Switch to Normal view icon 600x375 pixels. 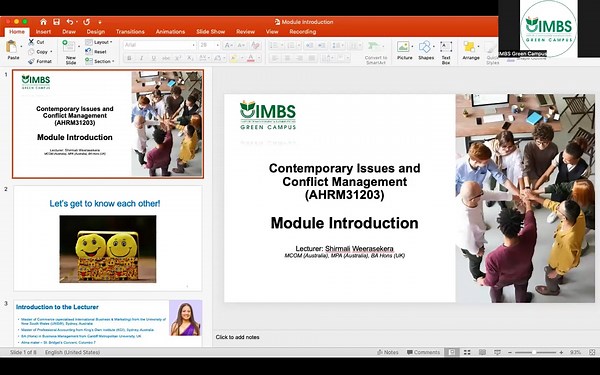click(452, 352)
